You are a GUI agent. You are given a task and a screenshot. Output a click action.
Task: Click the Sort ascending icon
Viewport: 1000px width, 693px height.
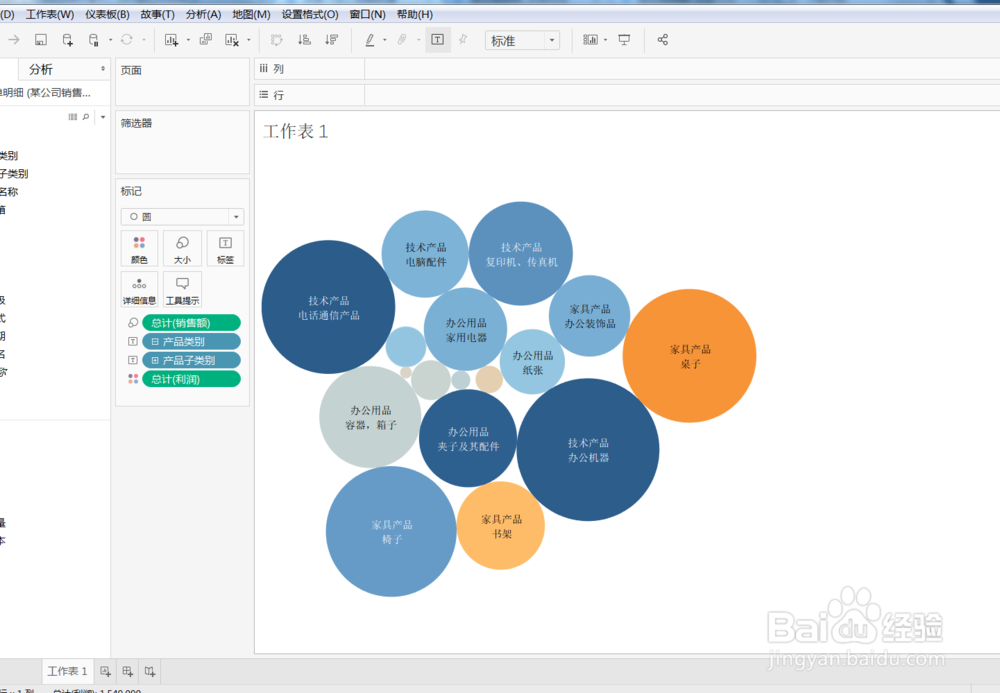coord(304,40)
